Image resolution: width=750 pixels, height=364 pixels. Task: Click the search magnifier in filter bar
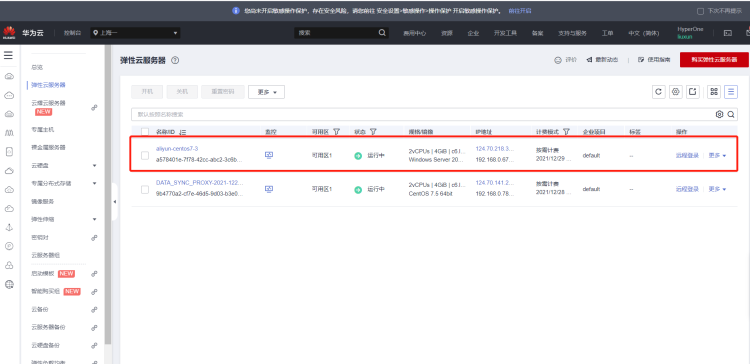tap(731, 114)
